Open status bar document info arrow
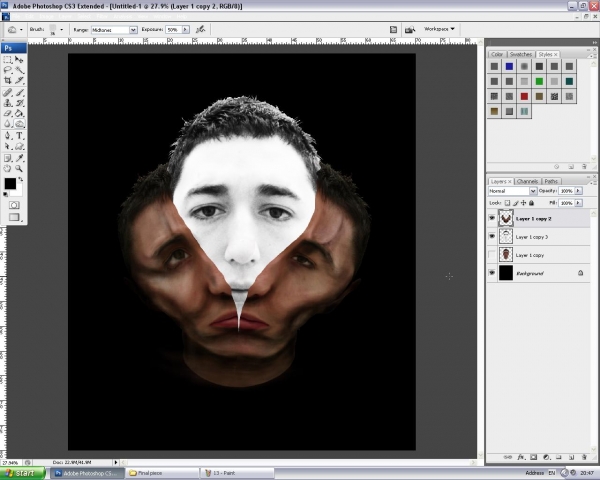This screenshot has width=600, height=480. 116,462
